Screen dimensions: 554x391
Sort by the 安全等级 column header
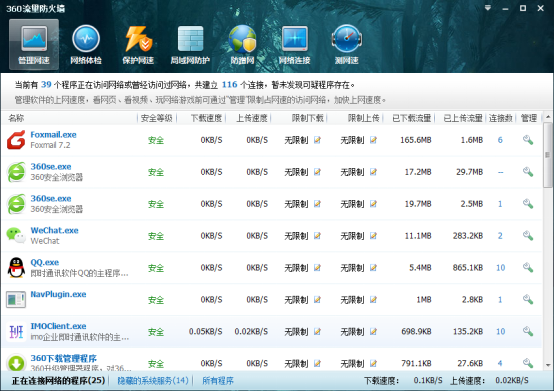coord(157,118)
